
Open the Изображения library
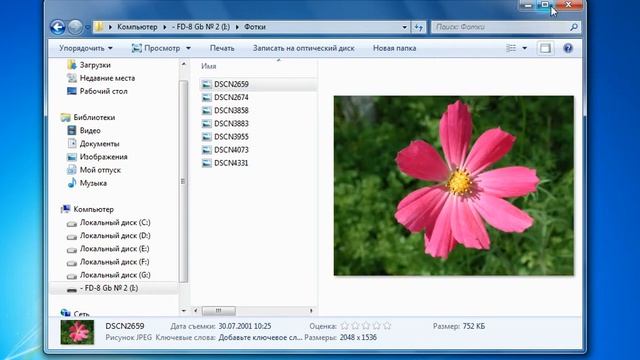[104, 157]
